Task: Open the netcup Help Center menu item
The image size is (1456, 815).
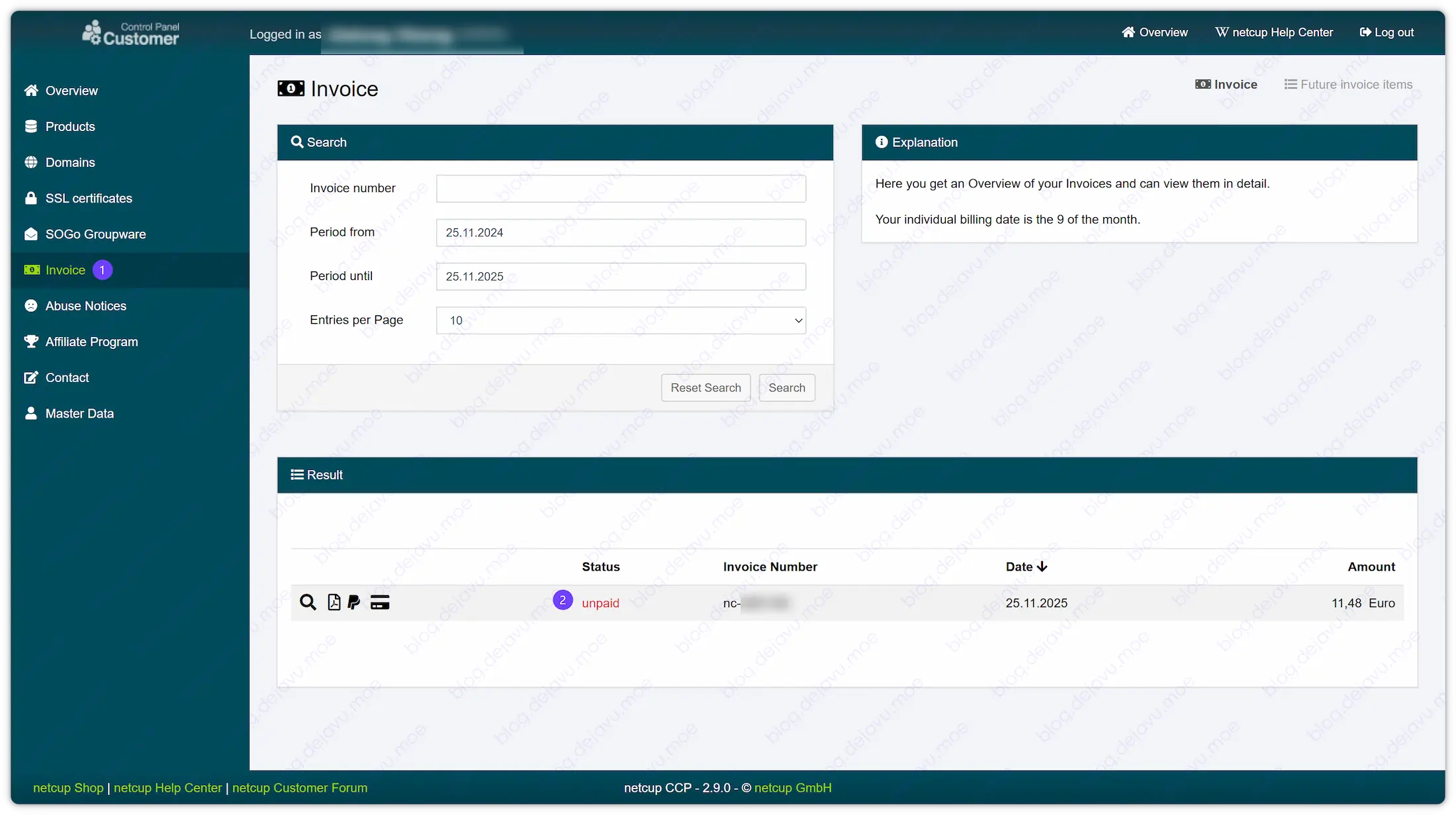Action: pos(1273,32)
